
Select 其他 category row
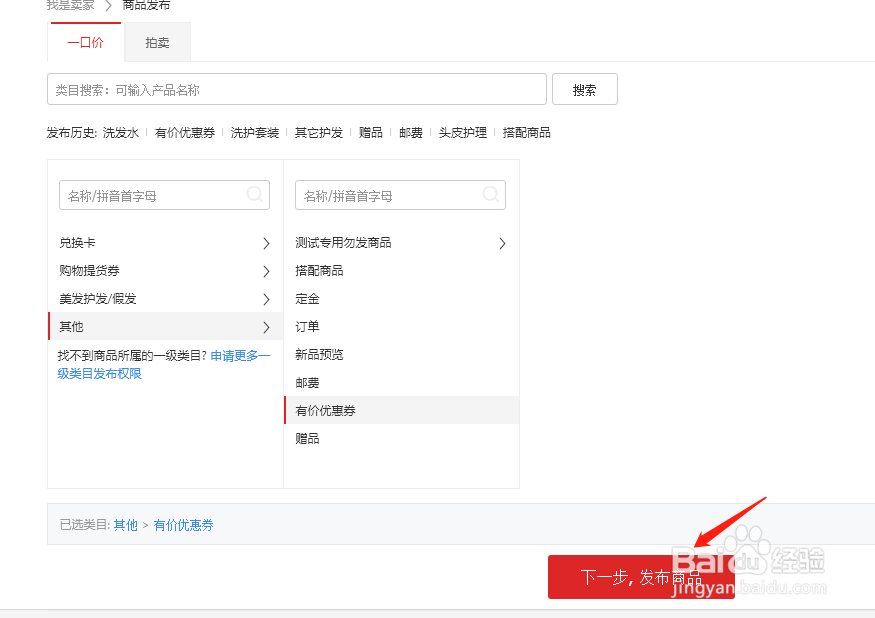coord(166,327)
